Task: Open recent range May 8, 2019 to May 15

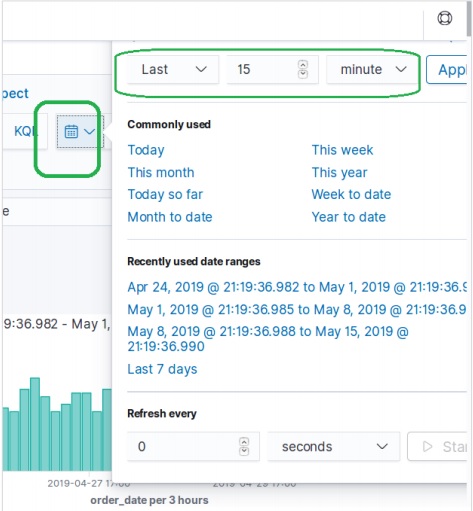Action: click(x=268, y=339)
